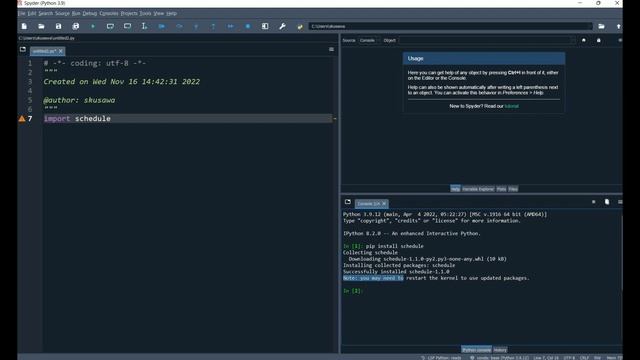Step out / return debug icon
The image size is (640, 360).
pyautogui.click(x=213, y=26)
